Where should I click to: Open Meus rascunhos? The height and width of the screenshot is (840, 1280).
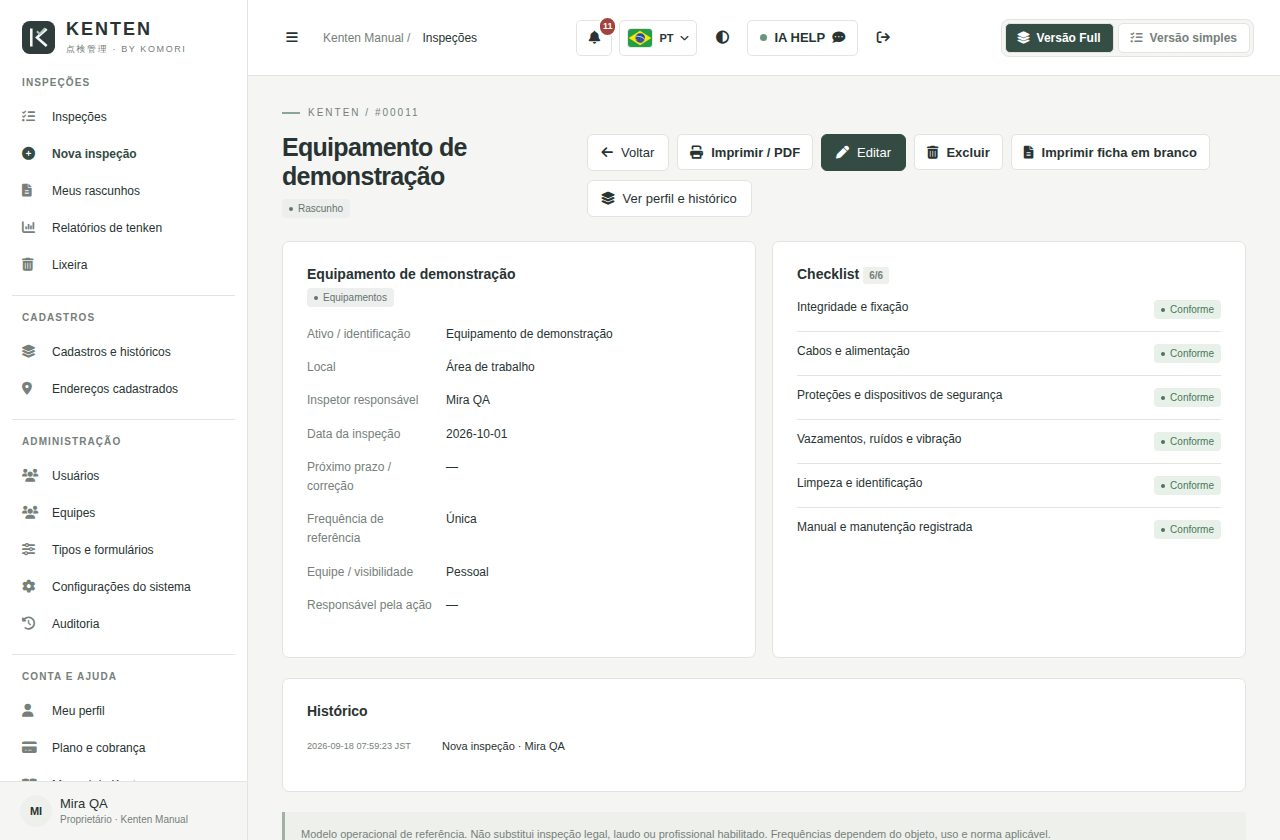coord(123,191)
